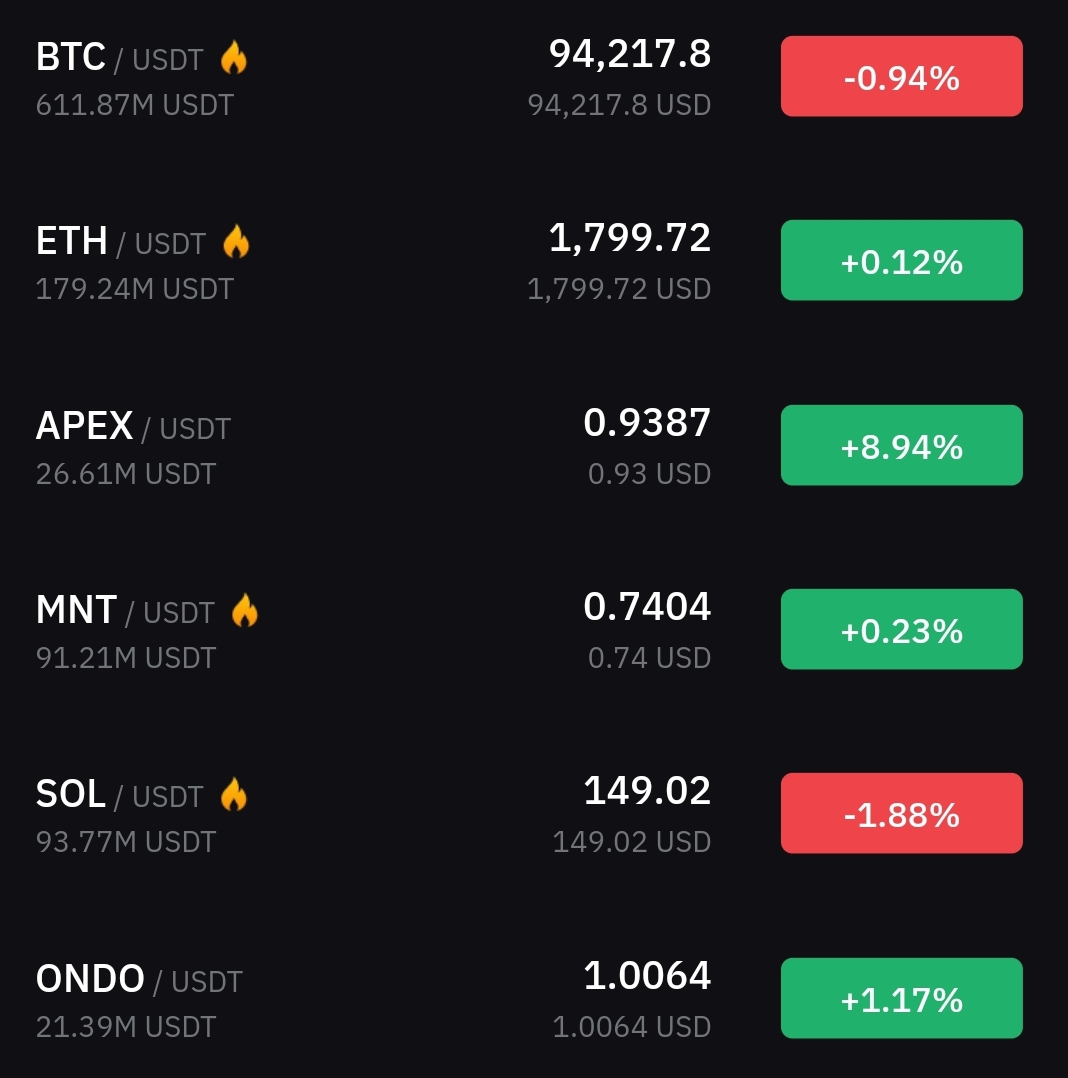Screen dimensions: 1068x1078
Task: Click the green +0.12% ETH change badge
Action: click(x=902, y=261)
